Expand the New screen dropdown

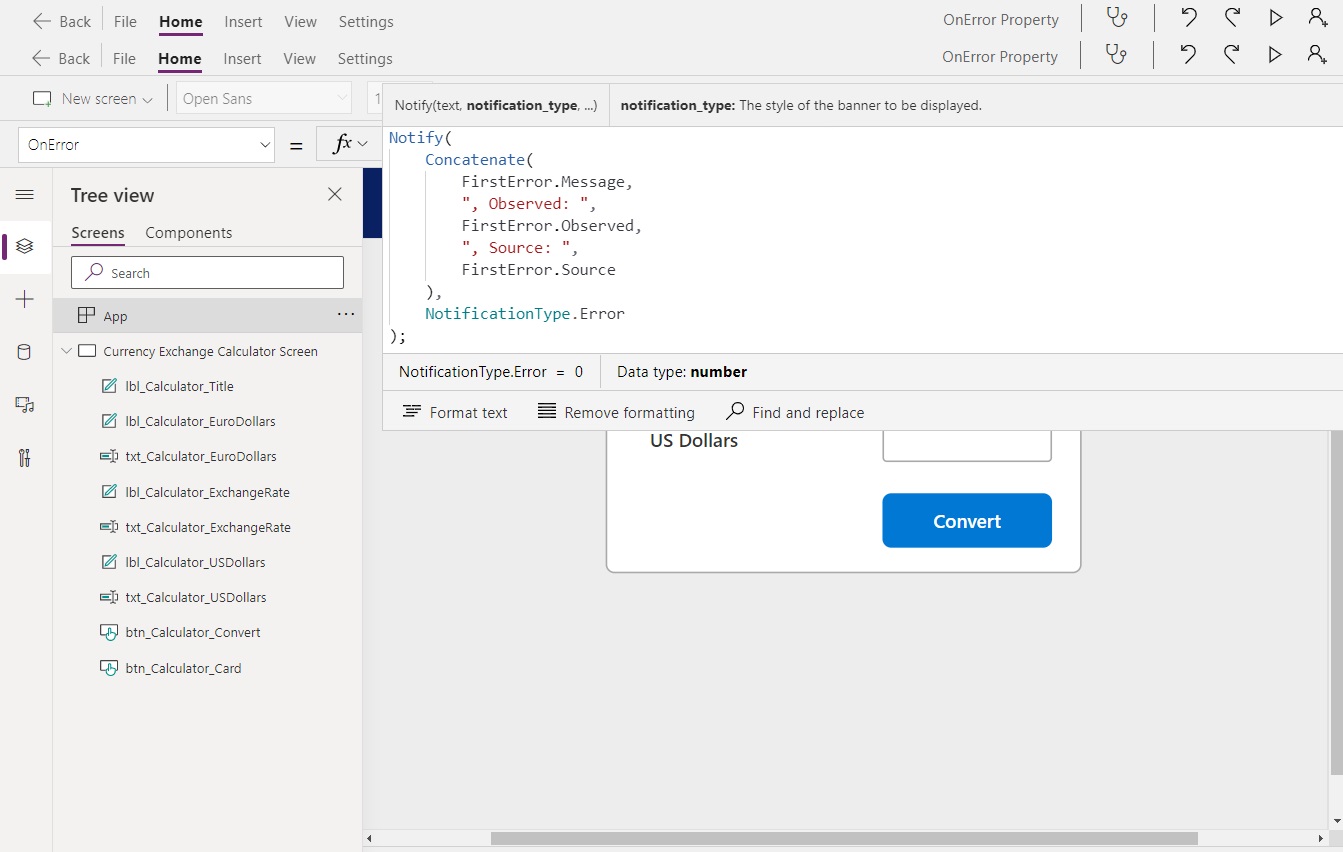click(148, 98)
